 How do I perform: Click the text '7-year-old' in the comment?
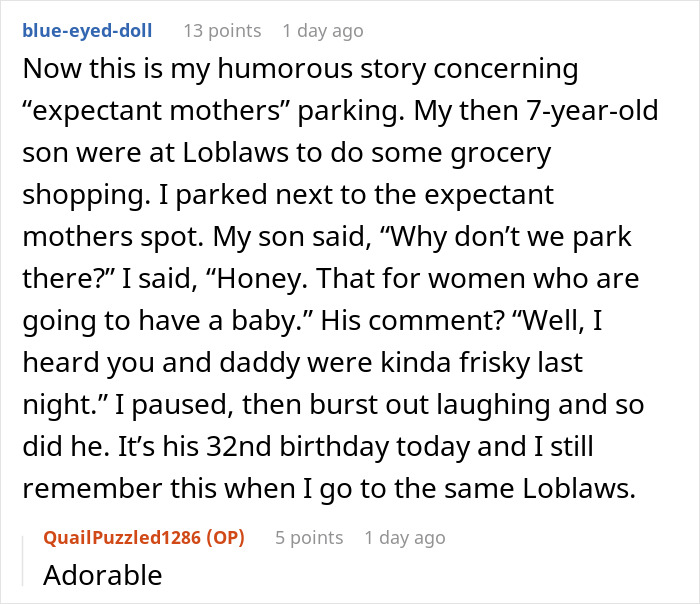point(592,111)
